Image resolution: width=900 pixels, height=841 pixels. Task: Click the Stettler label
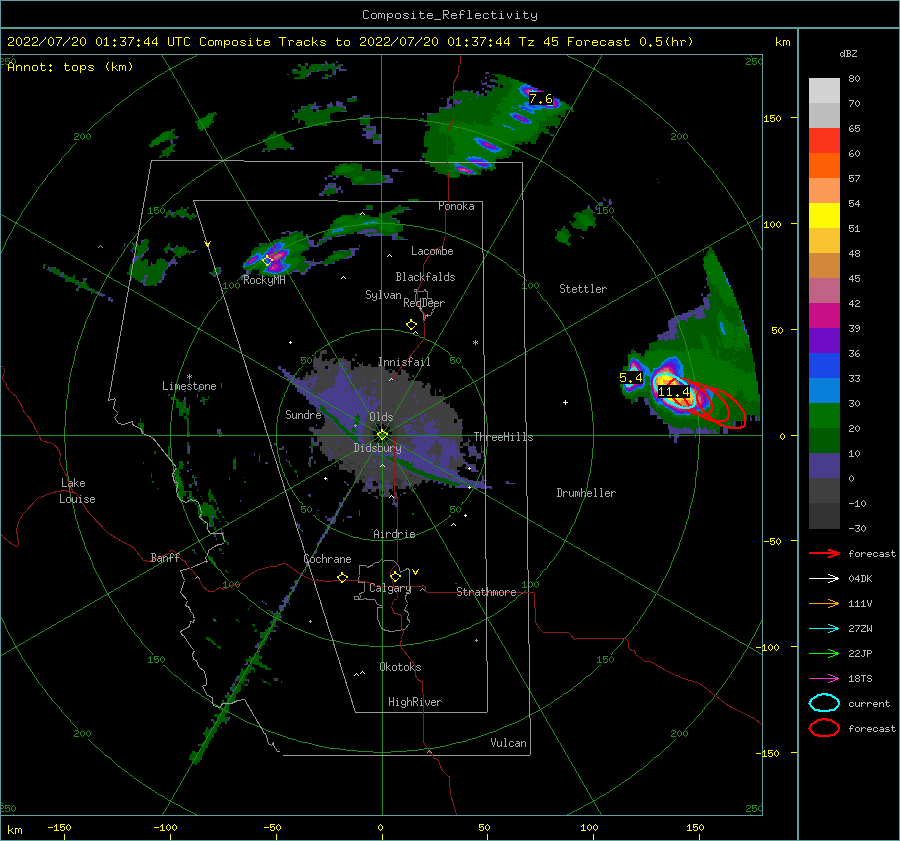coord(583,289)
